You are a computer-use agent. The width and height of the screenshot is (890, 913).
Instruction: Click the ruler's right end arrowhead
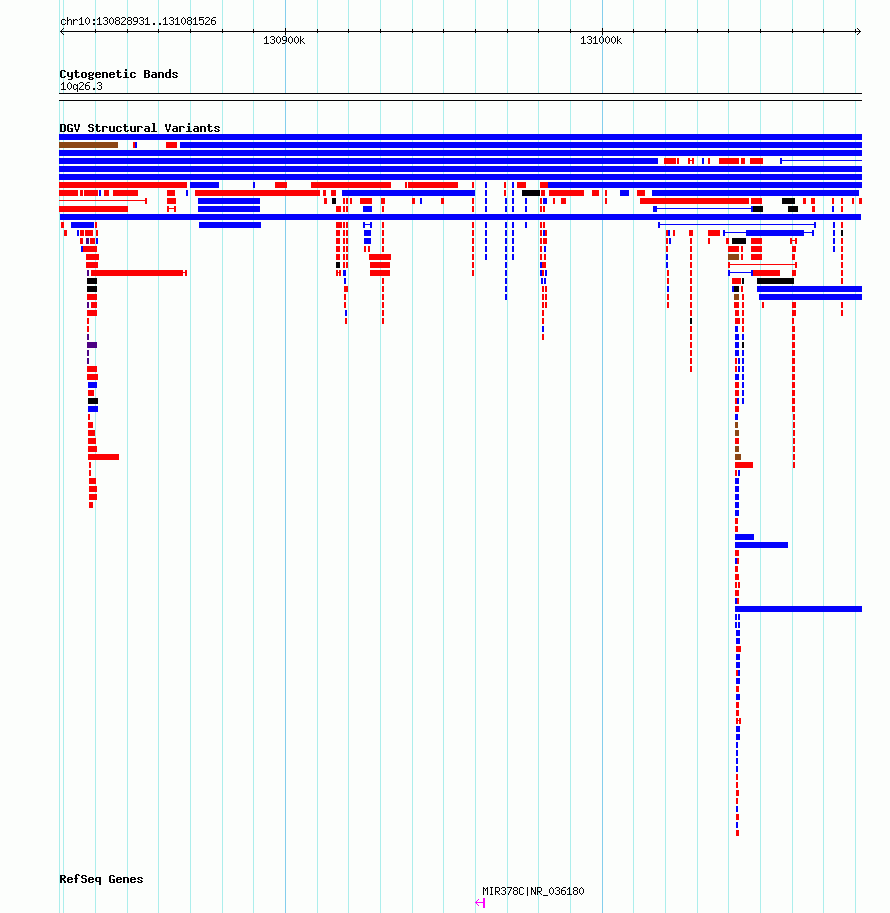click(x=859, y=31)
